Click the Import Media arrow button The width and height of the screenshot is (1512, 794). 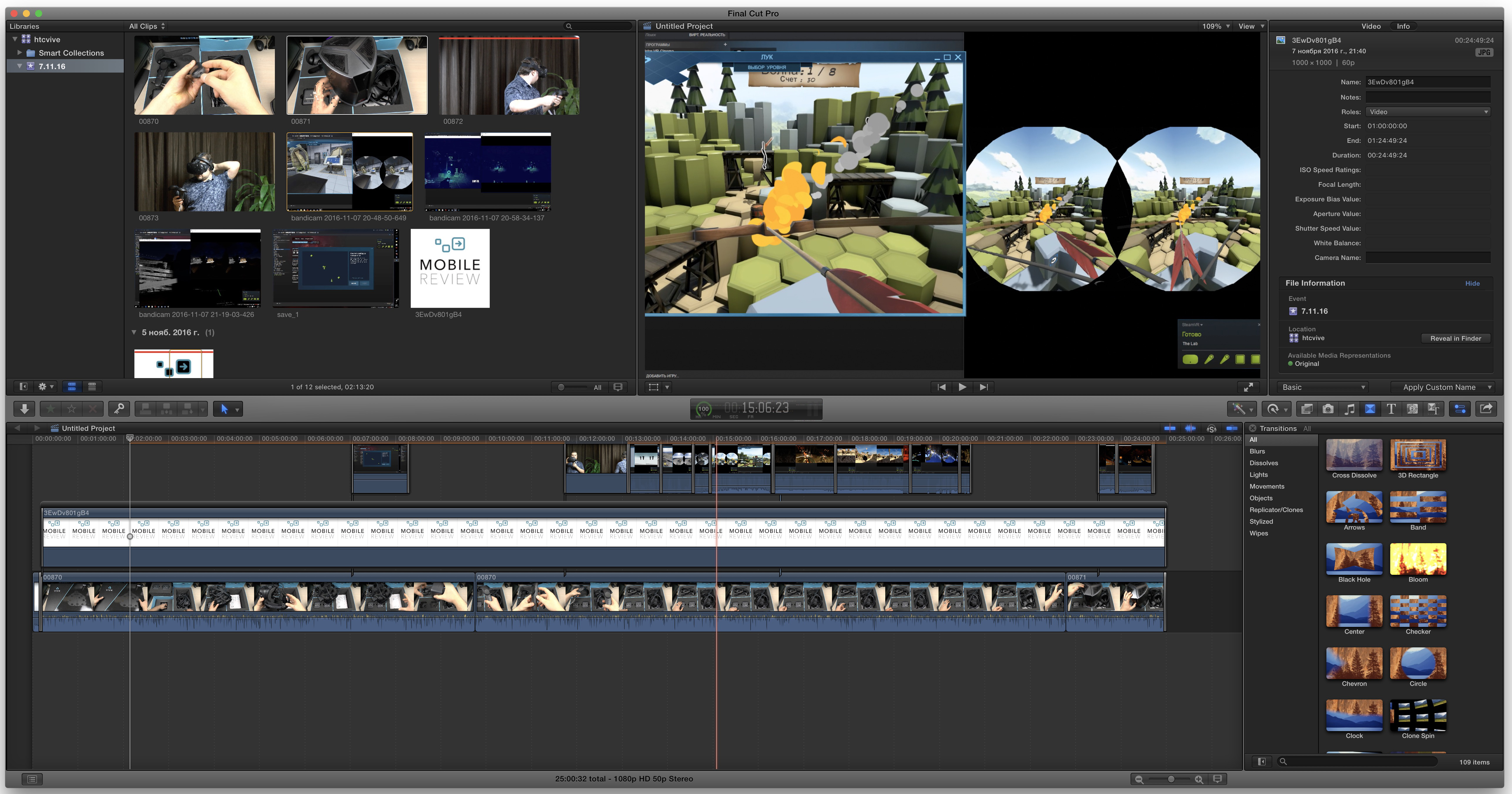[25, 409]
